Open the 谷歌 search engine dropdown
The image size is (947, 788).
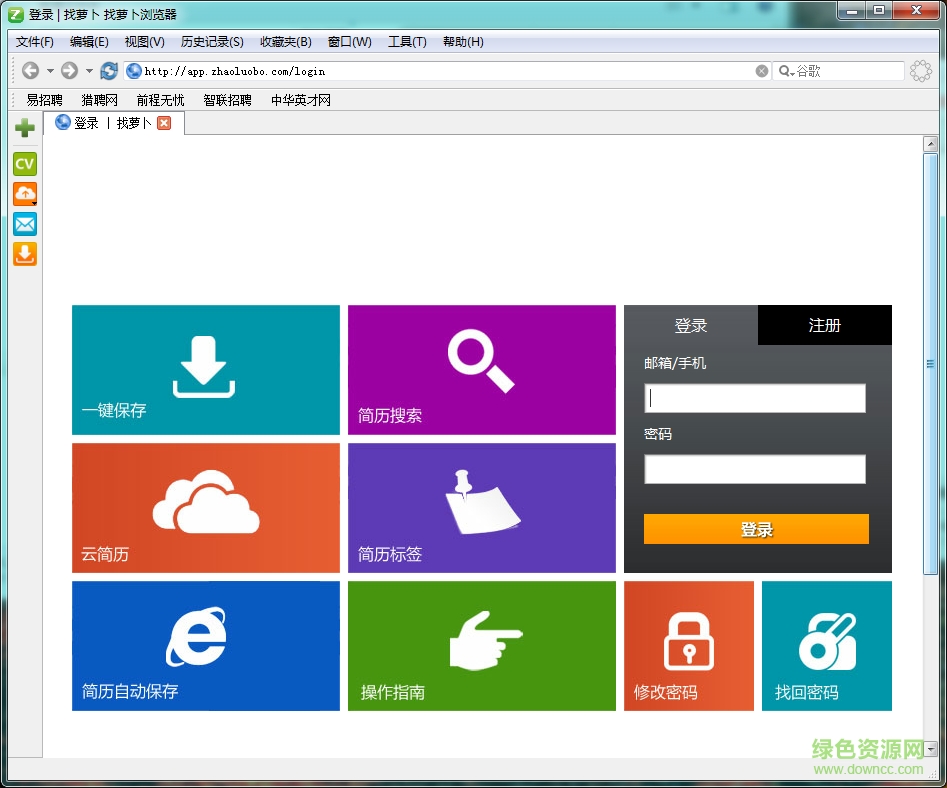(x=791, y=70)
